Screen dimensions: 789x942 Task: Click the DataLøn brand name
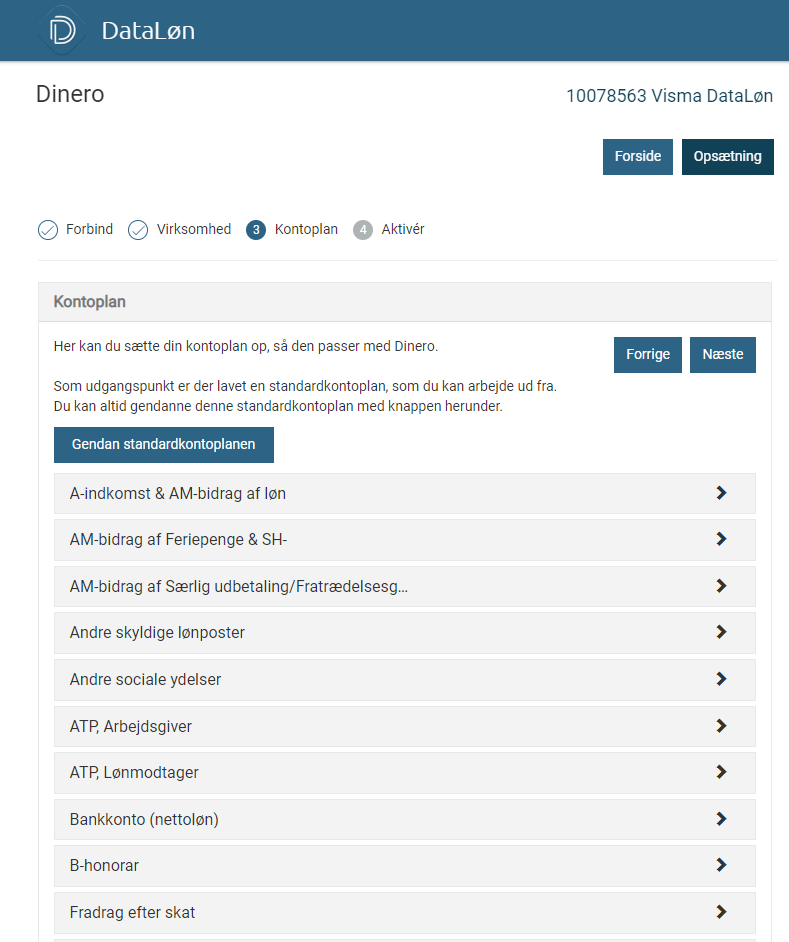pos(148,31)
